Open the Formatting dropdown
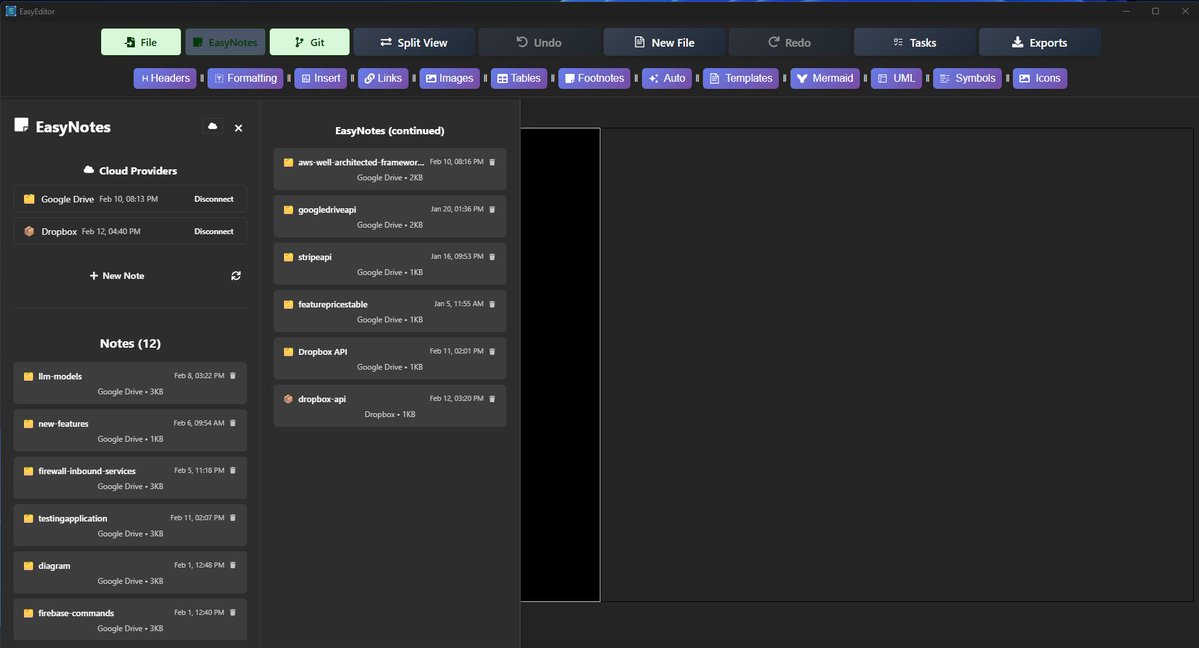 tap(245, 78)
